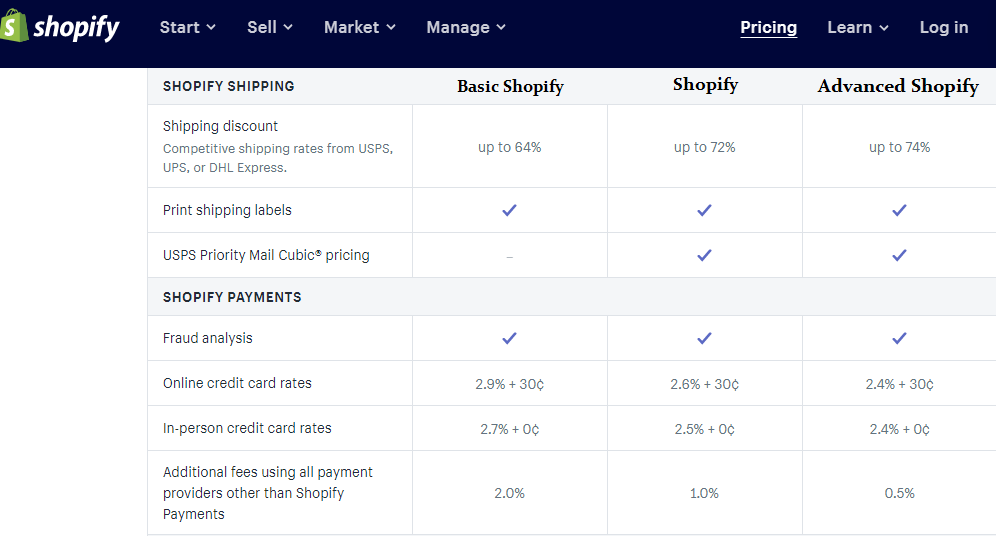Image resolution: width=996 pixels, height=536 pixels.
Task: Click the SHOPIFY PAYMENTS section header
Action: coord(232,297)
